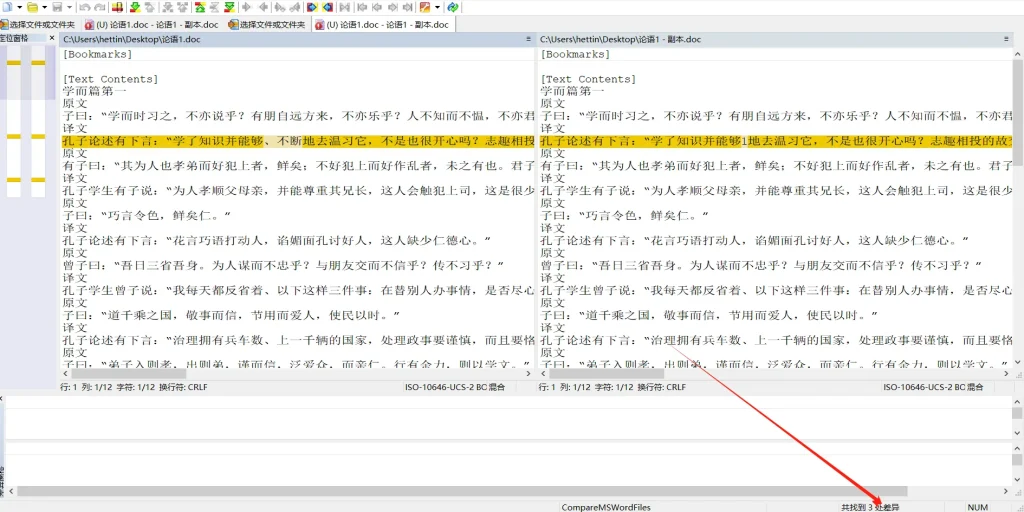
Task: Click 子曰：“道千乘之国 line in right pane
Action: point(709,315)
